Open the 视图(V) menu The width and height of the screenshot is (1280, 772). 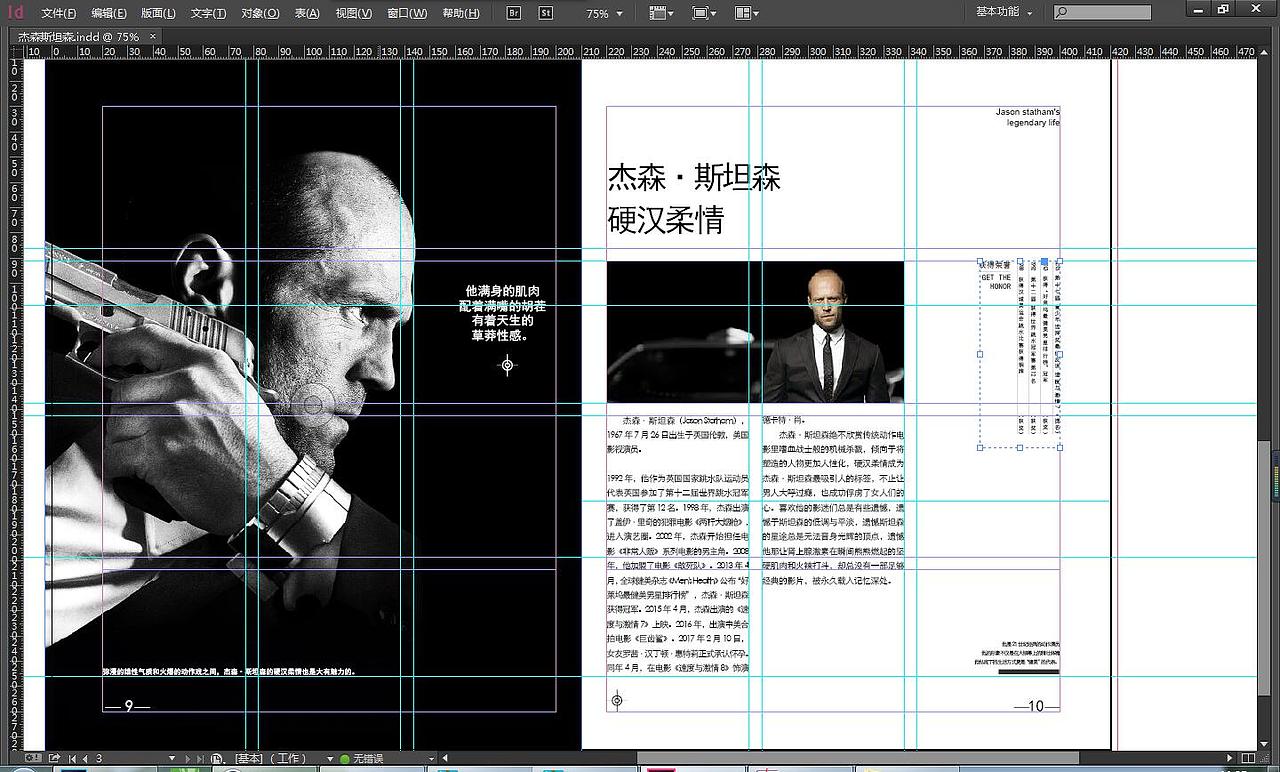[353, 13]
